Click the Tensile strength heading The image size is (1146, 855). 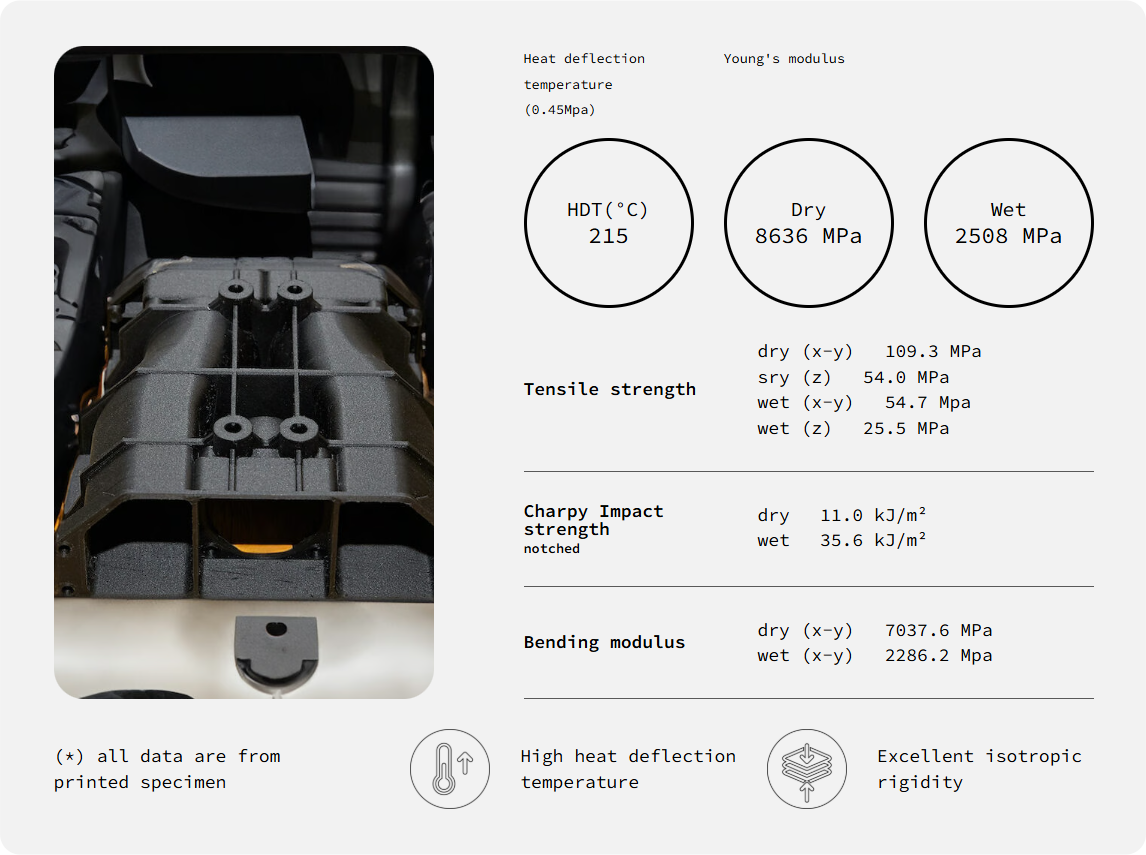pyautogui.click(x=609, y=389)
